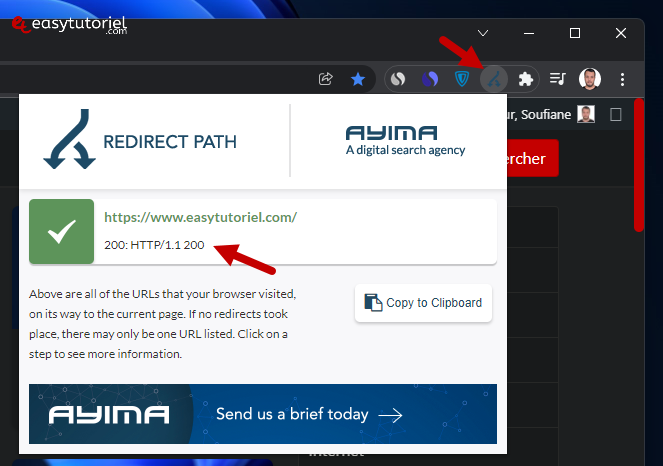Click the Ayima digital search agency logo
The height and width of the screenshot is (466, 663).
click(x=405, y=141)
